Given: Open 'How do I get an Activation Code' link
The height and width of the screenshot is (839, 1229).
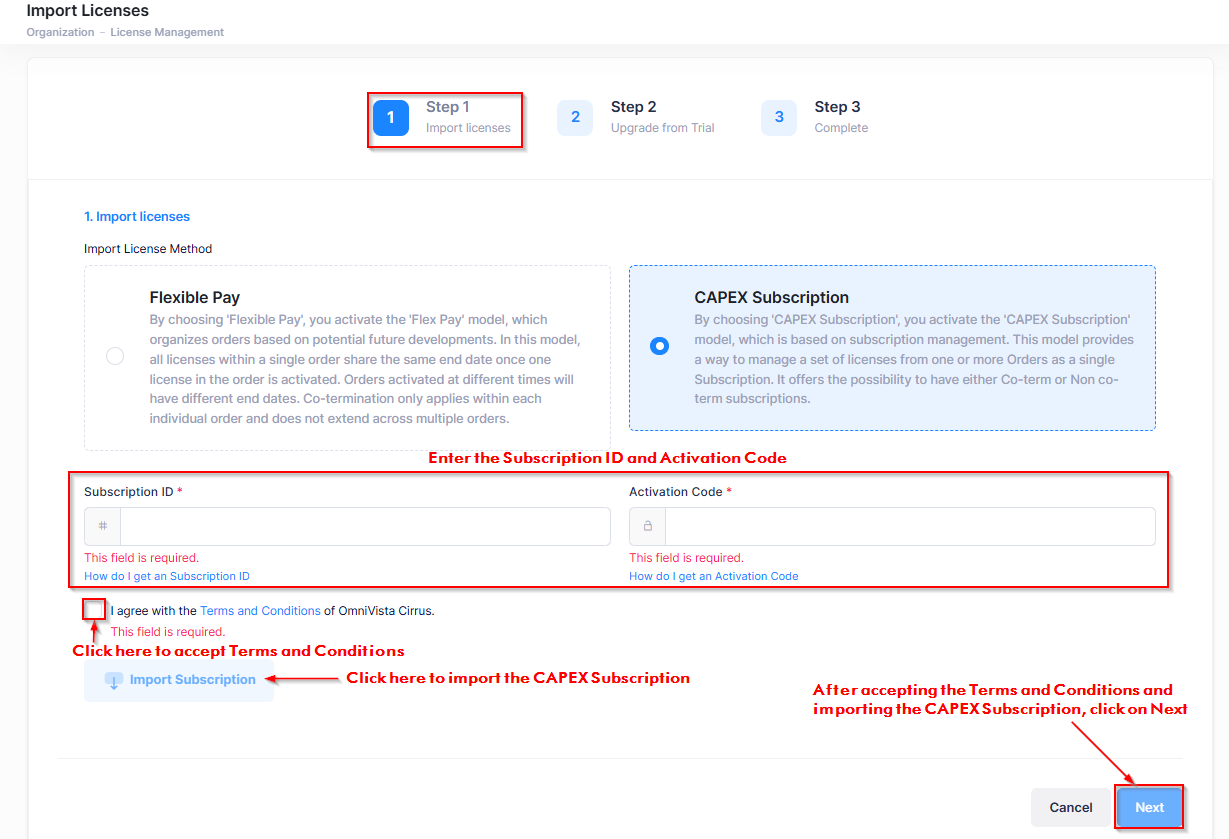Looking at the screenshot, I should click(x=713, y=576).
